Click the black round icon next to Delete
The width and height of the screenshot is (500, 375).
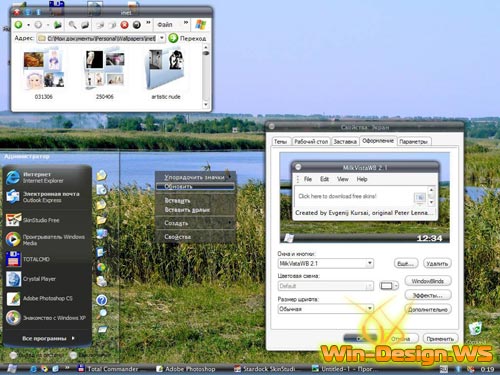click(137, 25)
